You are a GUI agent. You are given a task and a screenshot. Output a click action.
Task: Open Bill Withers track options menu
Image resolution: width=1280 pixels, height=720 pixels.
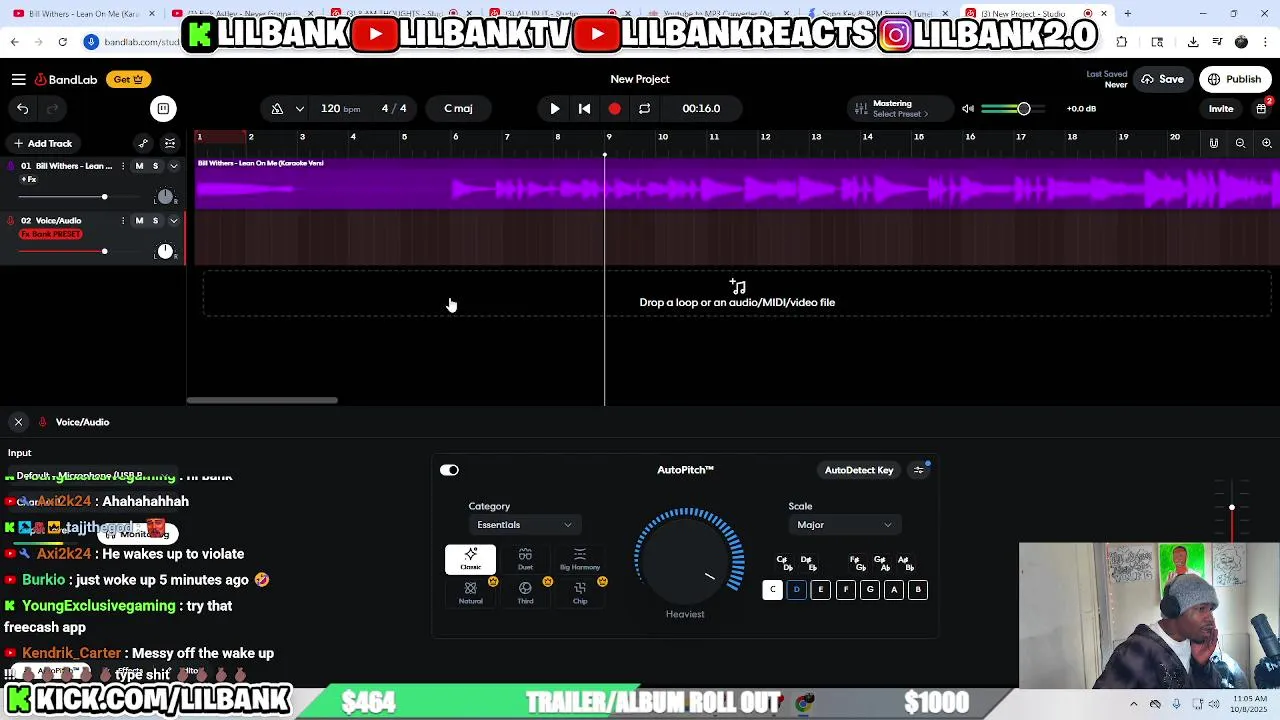[123, 166]
